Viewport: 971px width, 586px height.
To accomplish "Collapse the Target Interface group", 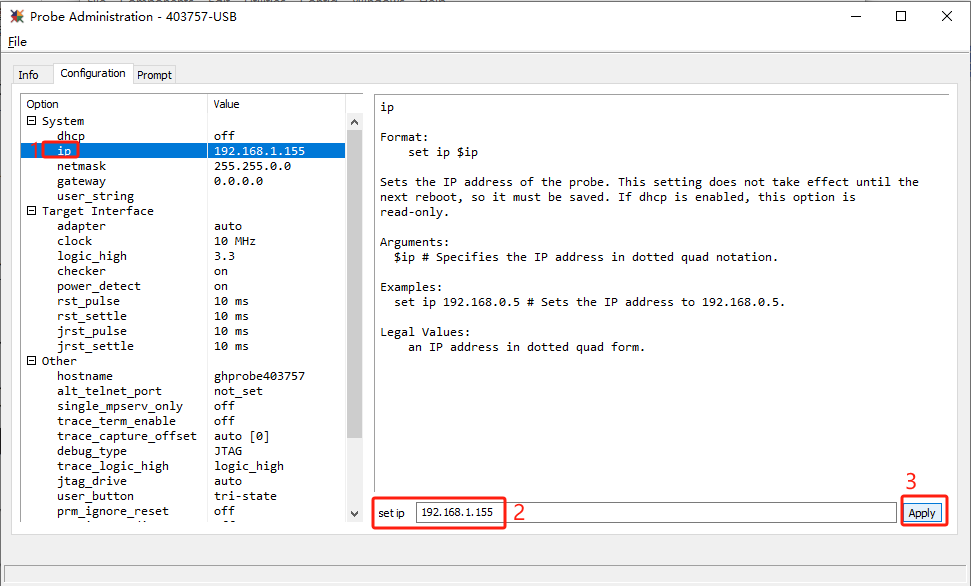I will (x=32, y=211).
